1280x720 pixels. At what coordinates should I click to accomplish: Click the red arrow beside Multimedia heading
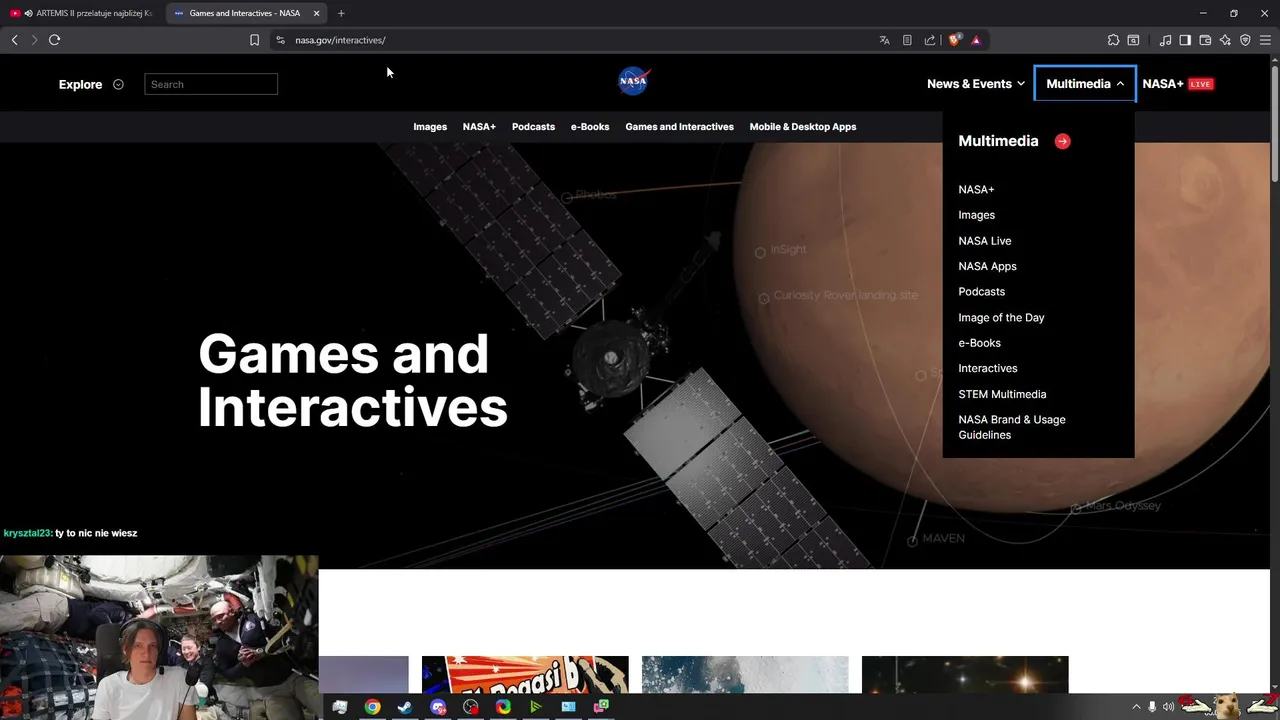click(1062, 141)
